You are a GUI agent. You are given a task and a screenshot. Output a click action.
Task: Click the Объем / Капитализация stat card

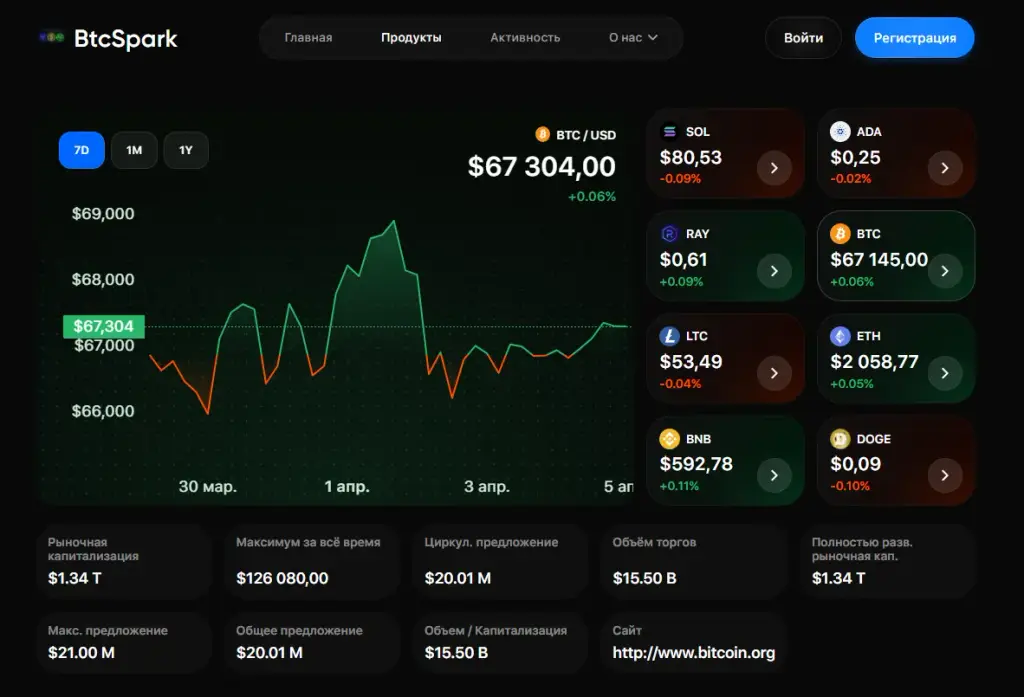pyautogui.click(x=500, y=643)
